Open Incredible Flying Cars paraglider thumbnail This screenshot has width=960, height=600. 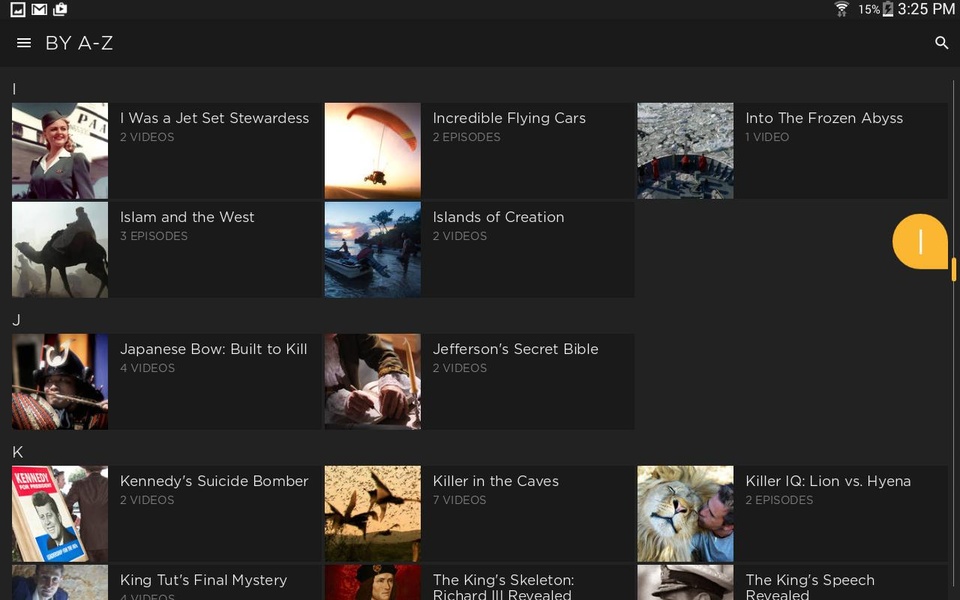[x=373, y=151]
